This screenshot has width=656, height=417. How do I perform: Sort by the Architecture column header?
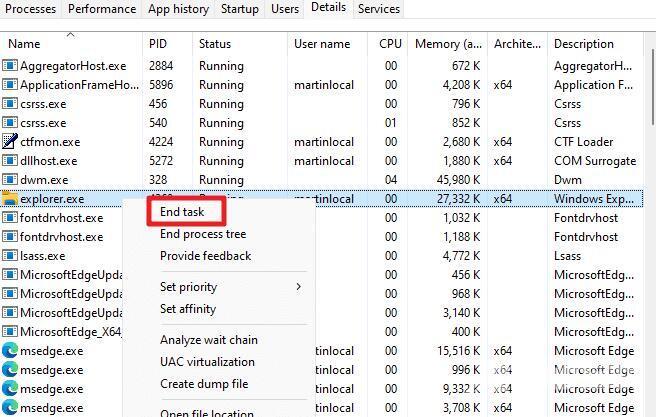tap(517, 44)
